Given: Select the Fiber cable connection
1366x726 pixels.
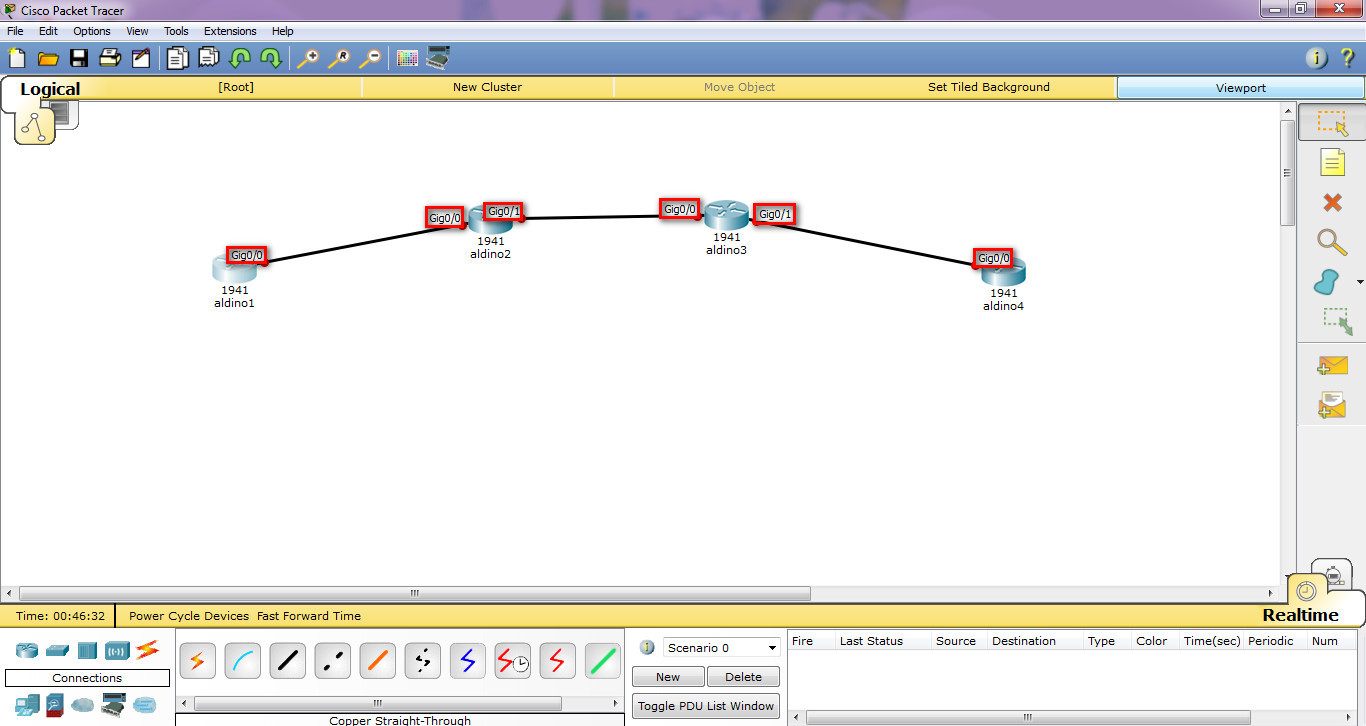Looking at the screenshot, I should (x=377, y=660).
